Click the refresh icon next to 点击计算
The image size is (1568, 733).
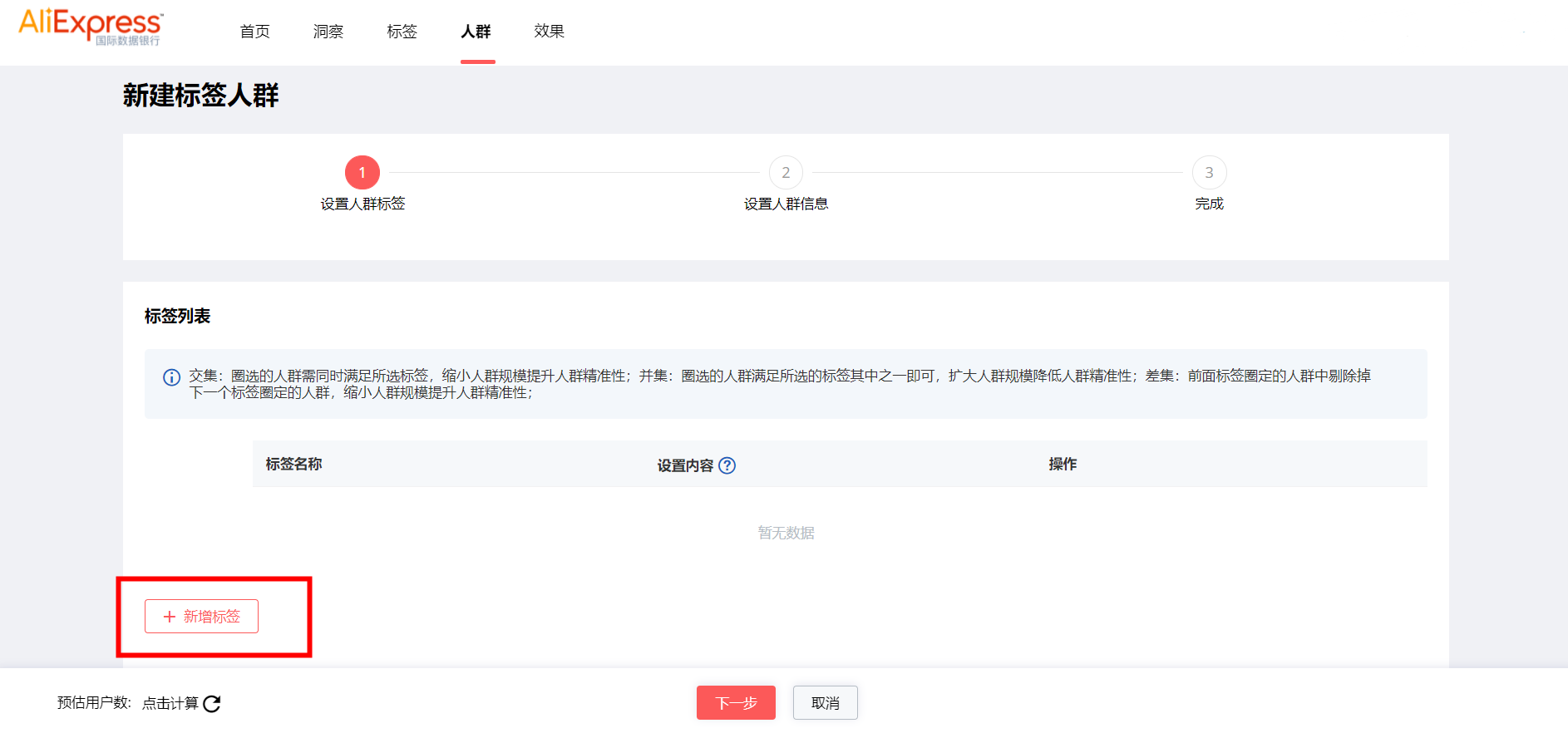(212, 704)
